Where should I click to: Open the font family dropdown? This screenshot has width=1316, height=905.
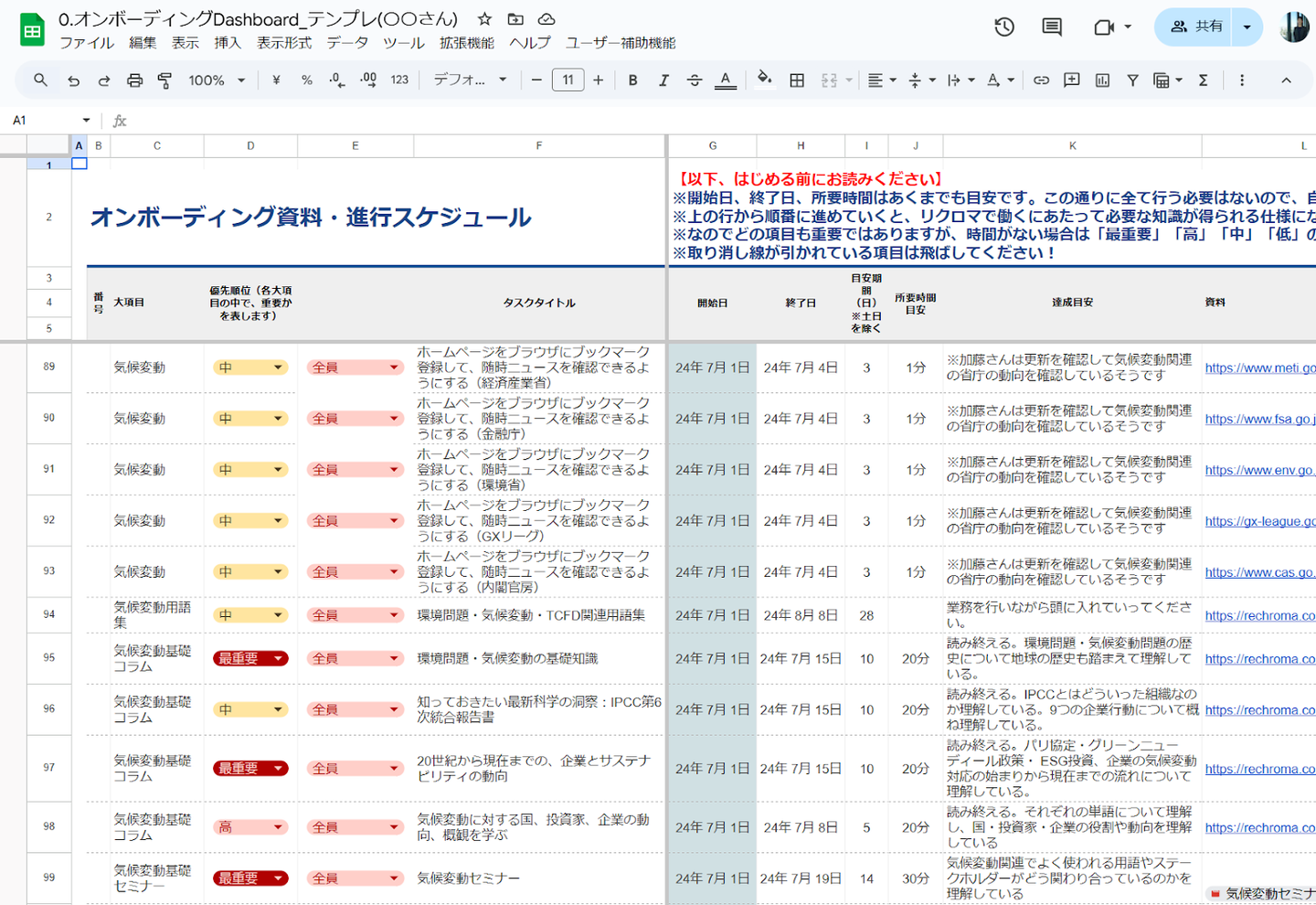(x=470, y=80)
